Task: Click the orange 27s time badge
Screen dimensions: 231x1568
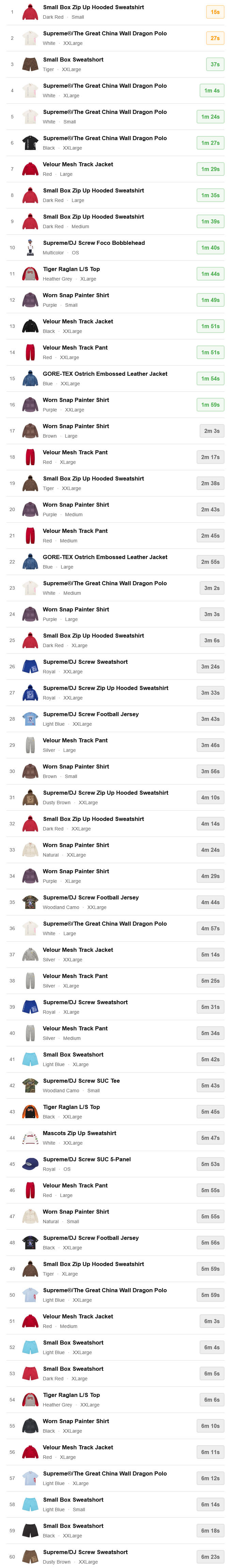Action: [215, 38]
